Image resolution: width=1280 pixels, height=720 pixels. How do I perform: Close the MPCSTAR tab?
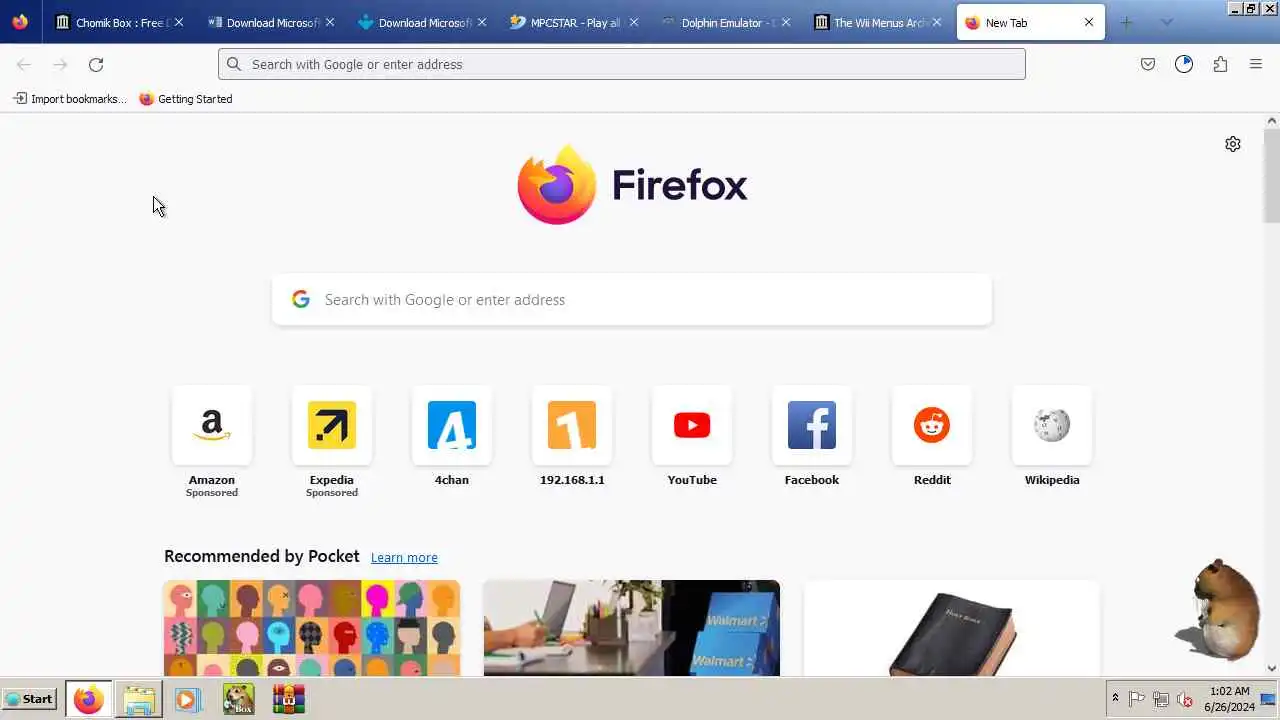click(634, 22)
